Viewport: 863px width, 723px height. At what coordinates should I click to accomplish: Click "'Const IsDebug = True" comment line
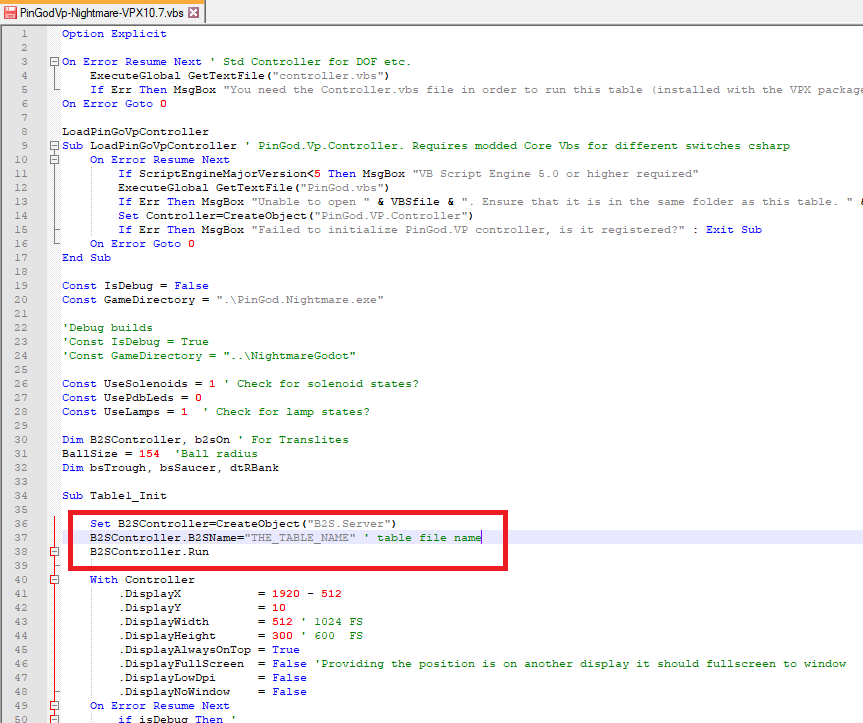click(135, 342)
